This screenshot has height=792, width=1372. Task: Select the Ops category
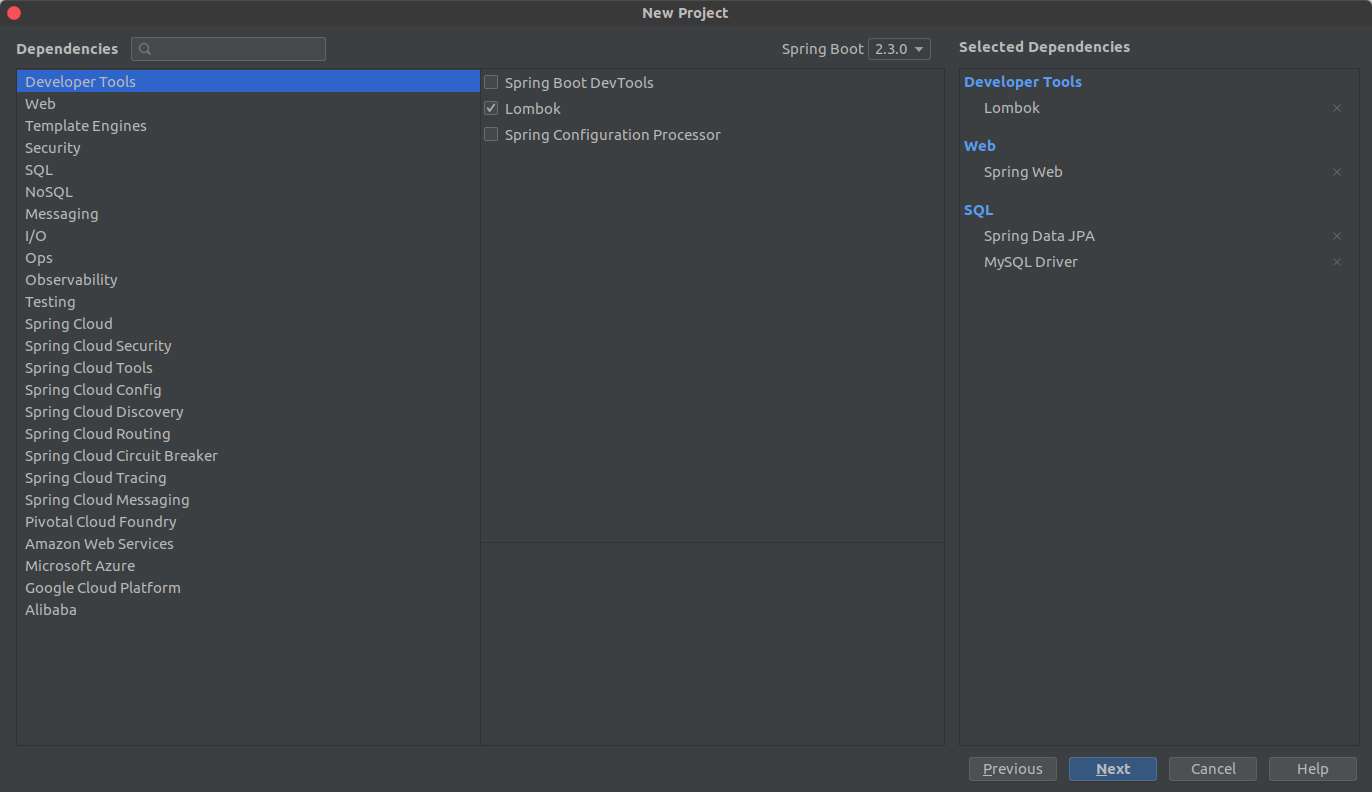click(248, 258)
